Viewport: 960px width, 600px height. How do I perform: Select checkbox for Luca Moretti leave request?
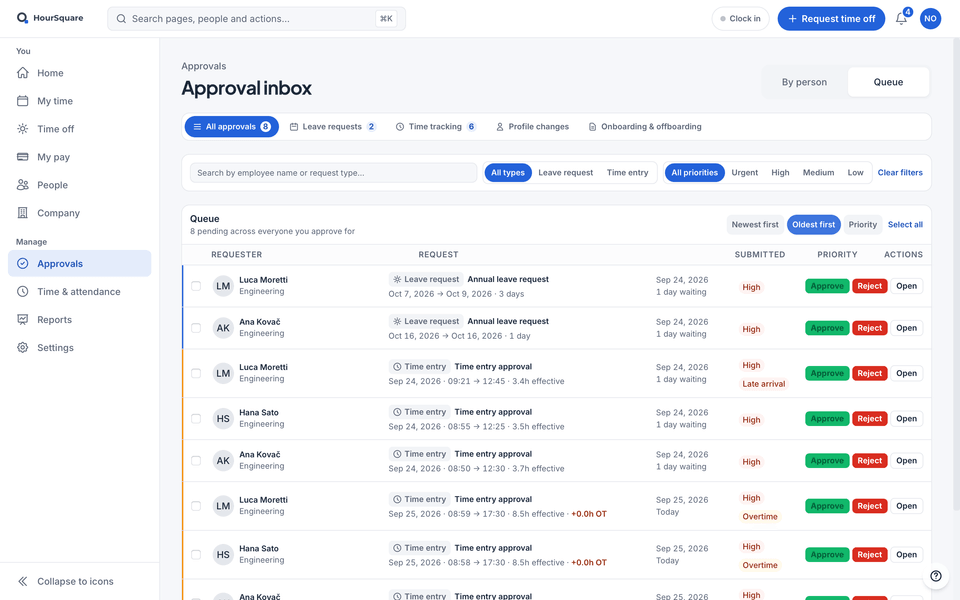196,286
